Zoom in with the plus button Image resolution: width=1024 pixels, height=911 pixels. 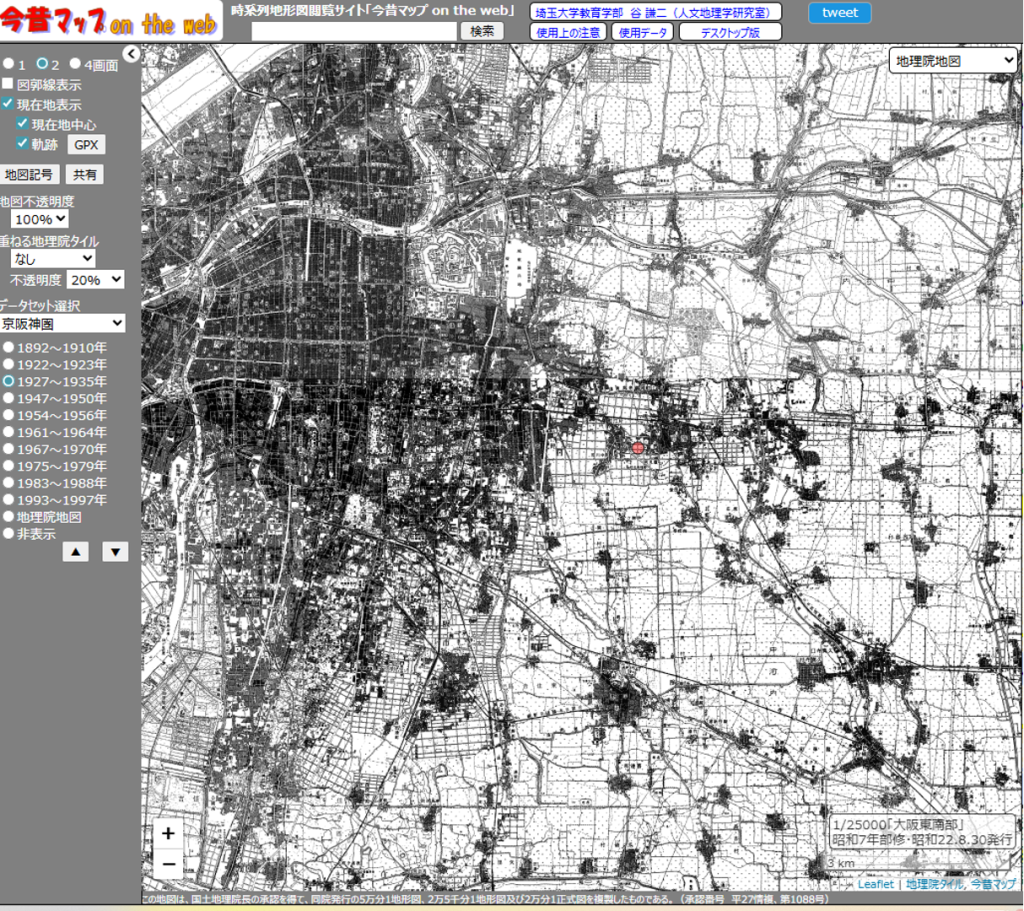(x=168, y=833)
